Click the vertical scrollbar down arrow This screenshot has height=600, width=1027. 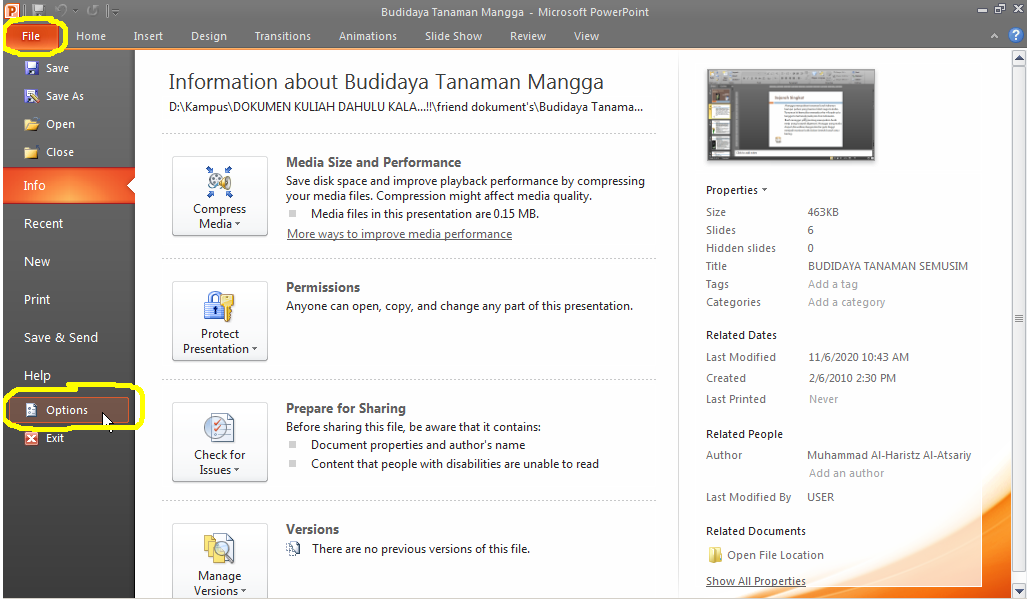click(x=1018, y=590)
